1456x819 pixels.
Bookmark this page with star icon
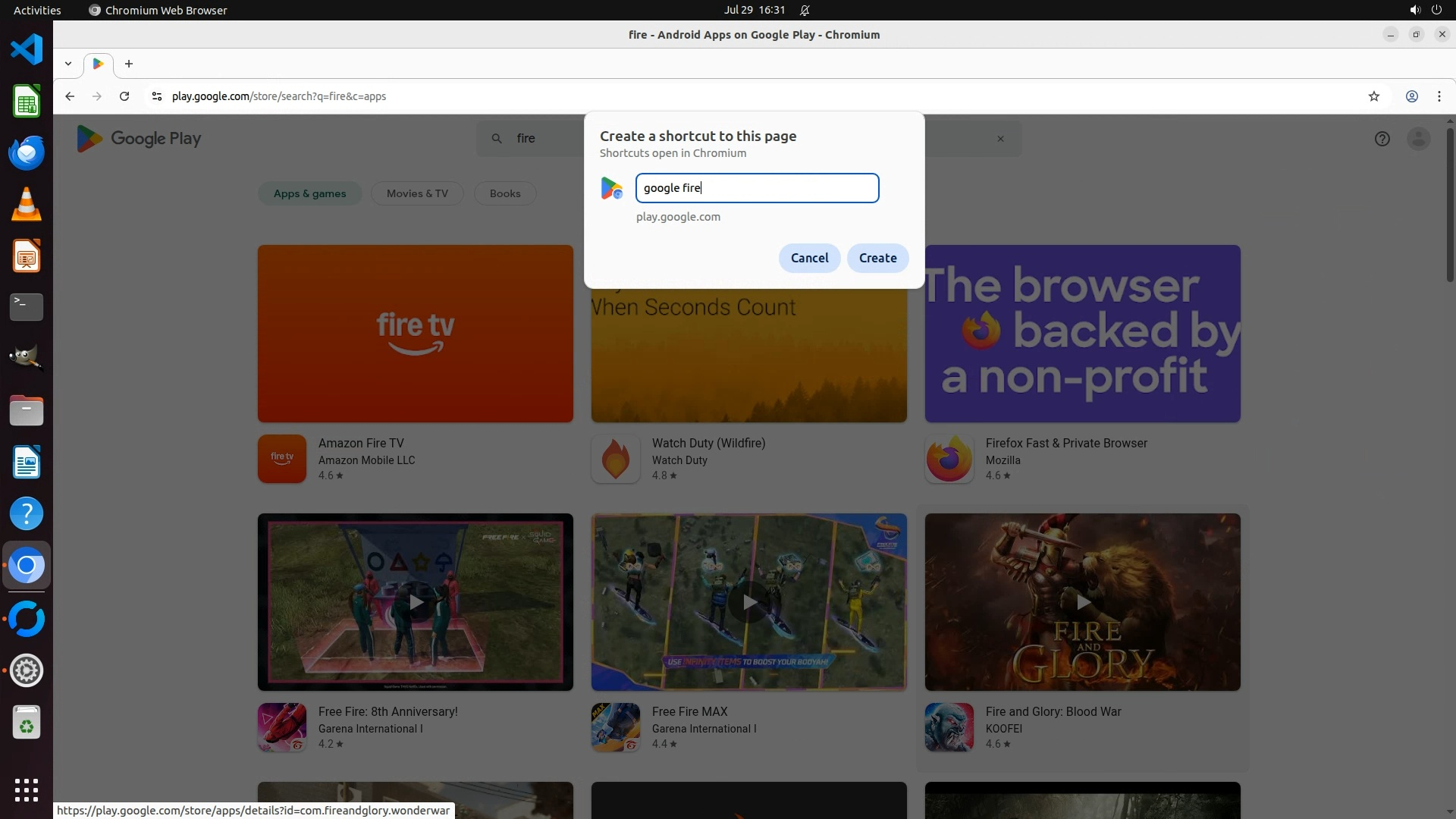(x=1373, y=96)
